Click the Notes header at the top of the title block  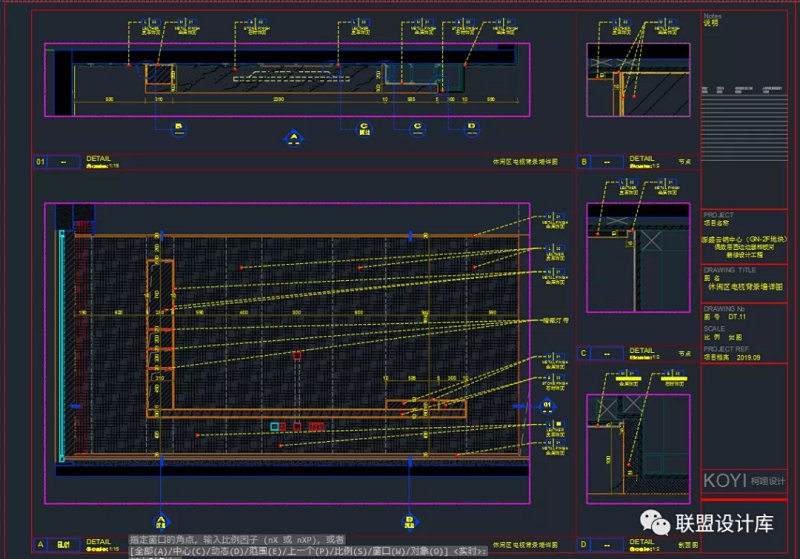click(712, 16)
